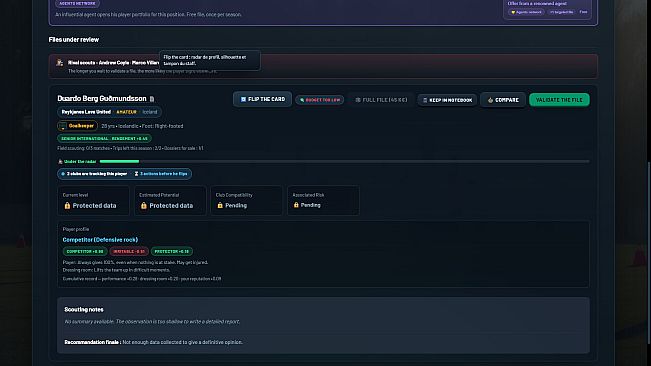The image size is (651, 366).
Task: Click the player name Duardo Berg Guðmundsson
Action: (102, 98)
